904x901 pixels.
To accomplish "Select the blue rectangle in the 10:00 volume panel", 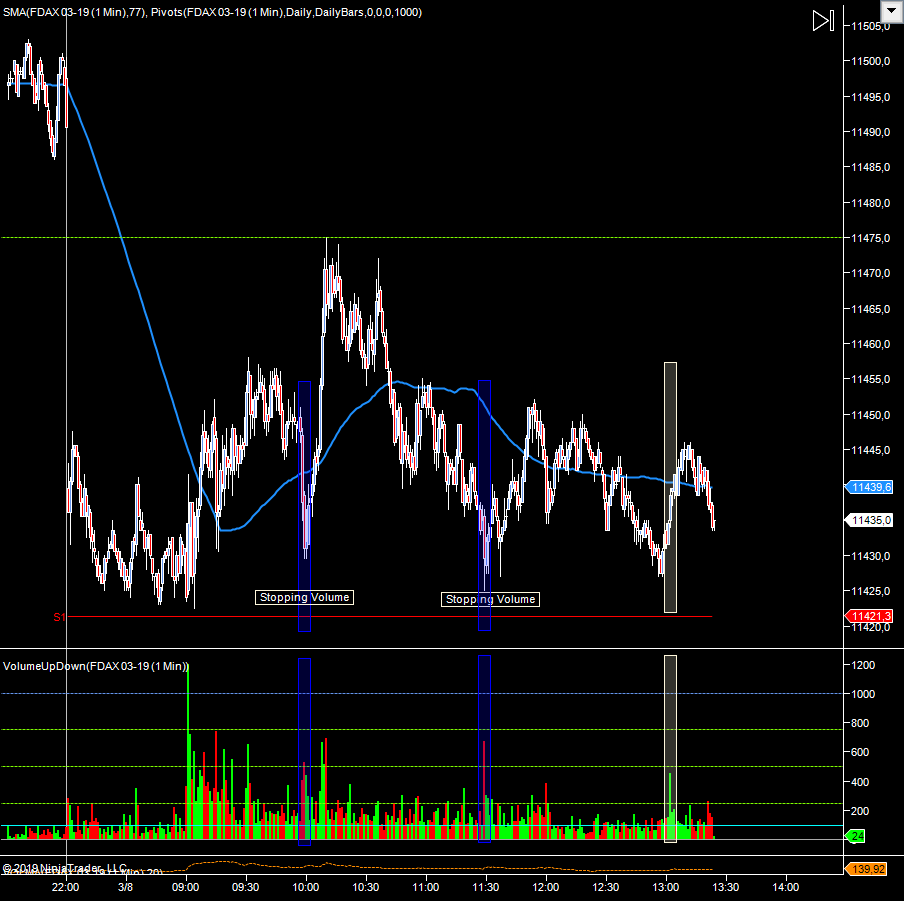I will click(304, 750).
